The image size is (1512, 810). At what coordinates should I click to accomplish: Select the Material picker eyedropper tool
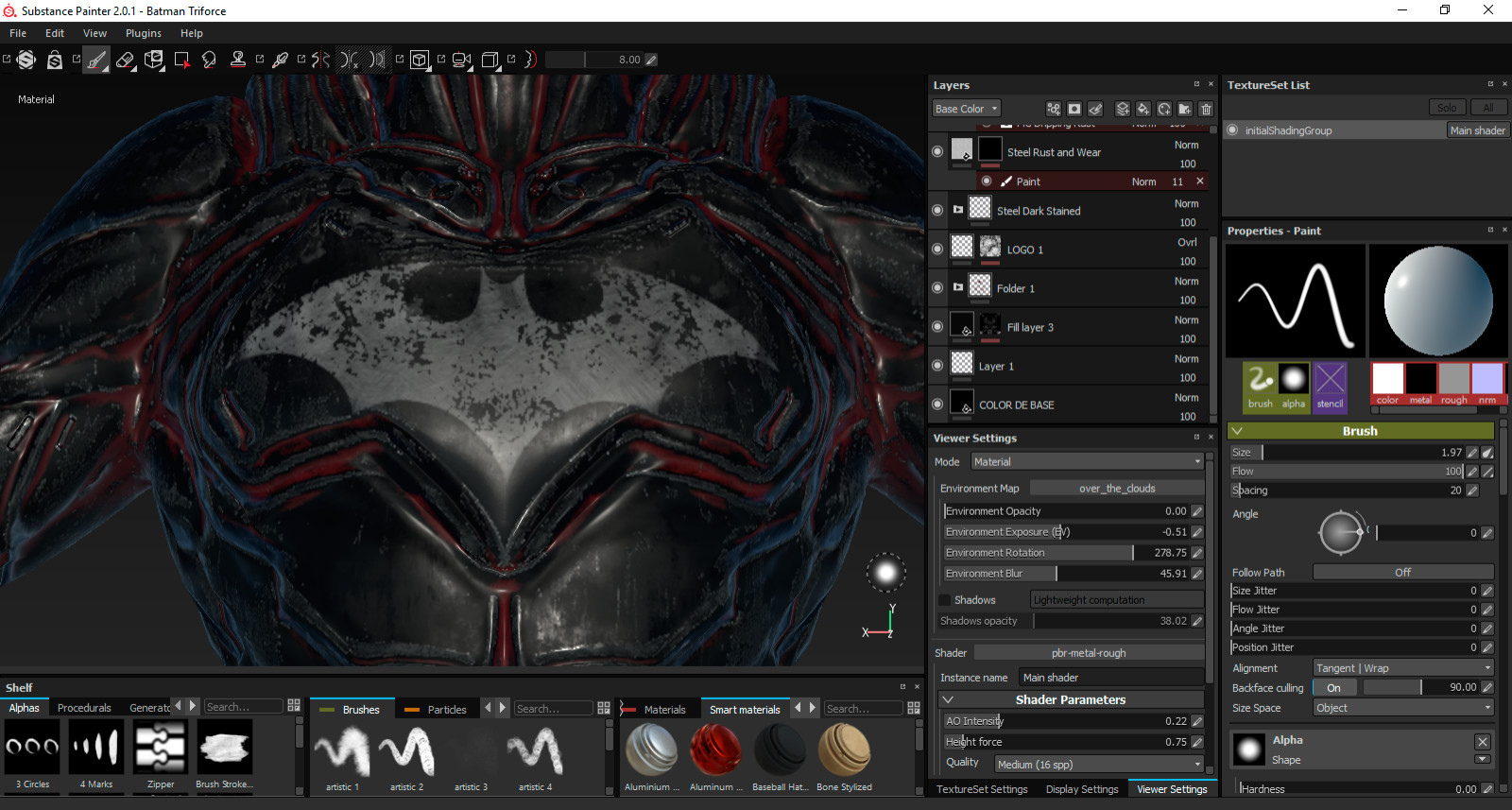coord(280,60)
